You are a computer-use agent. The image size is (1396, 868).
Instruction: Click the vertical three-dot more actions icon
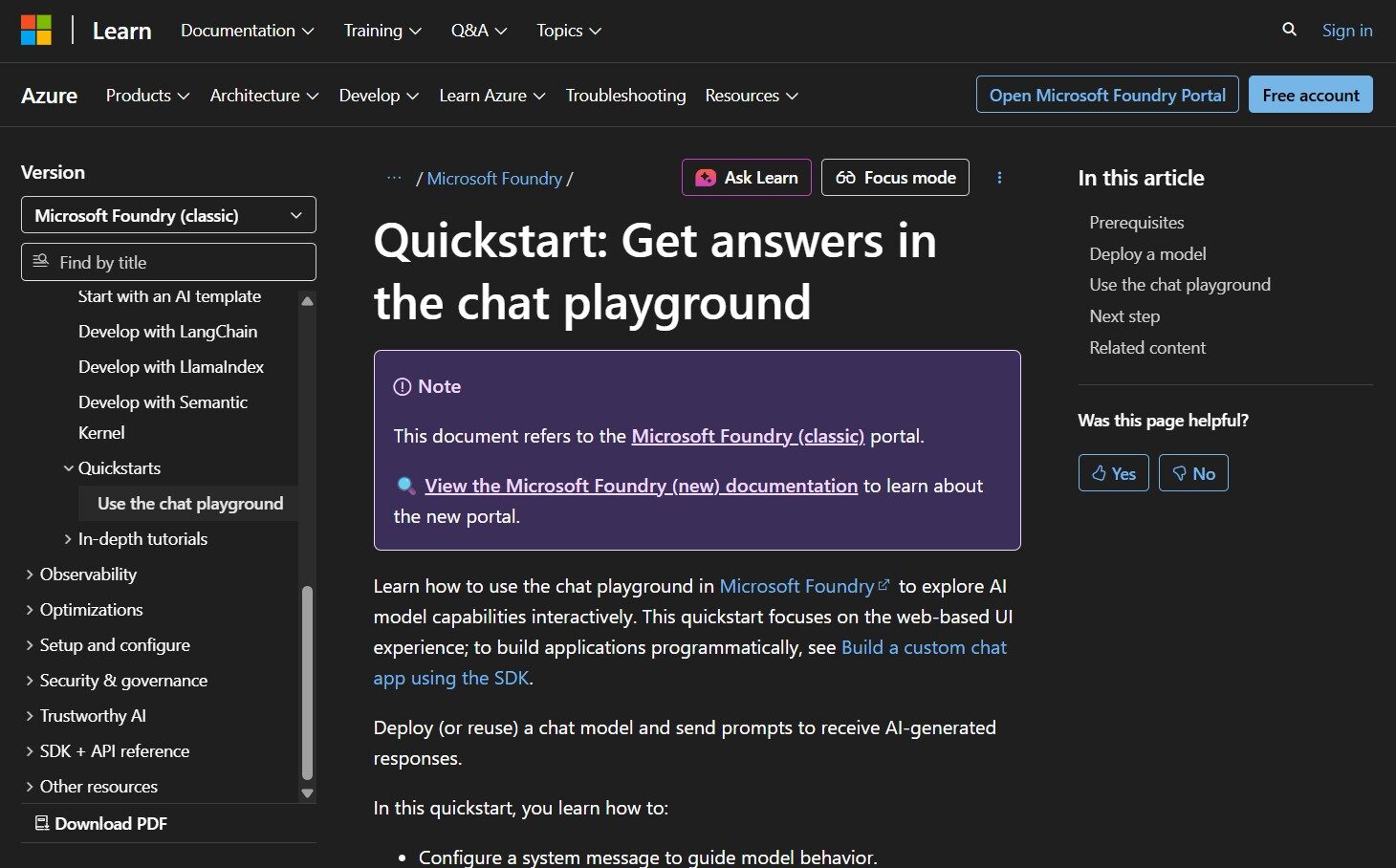point(999,178)
